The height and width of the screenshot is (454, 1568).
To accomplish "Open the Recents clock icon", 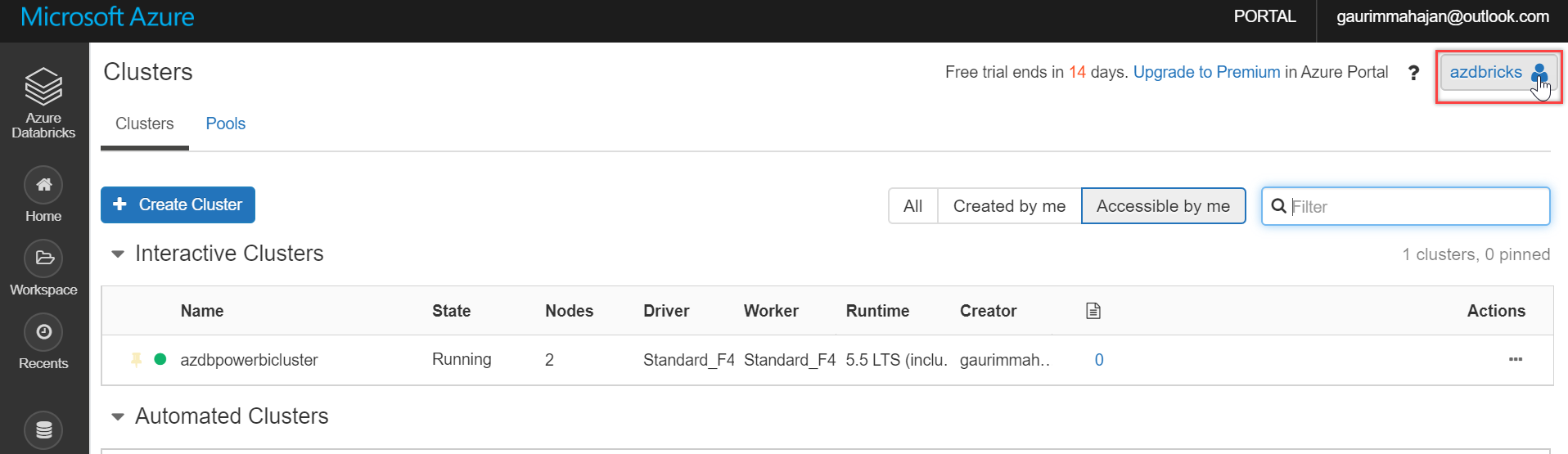I will pyautogui.click(x=43, y=332).
